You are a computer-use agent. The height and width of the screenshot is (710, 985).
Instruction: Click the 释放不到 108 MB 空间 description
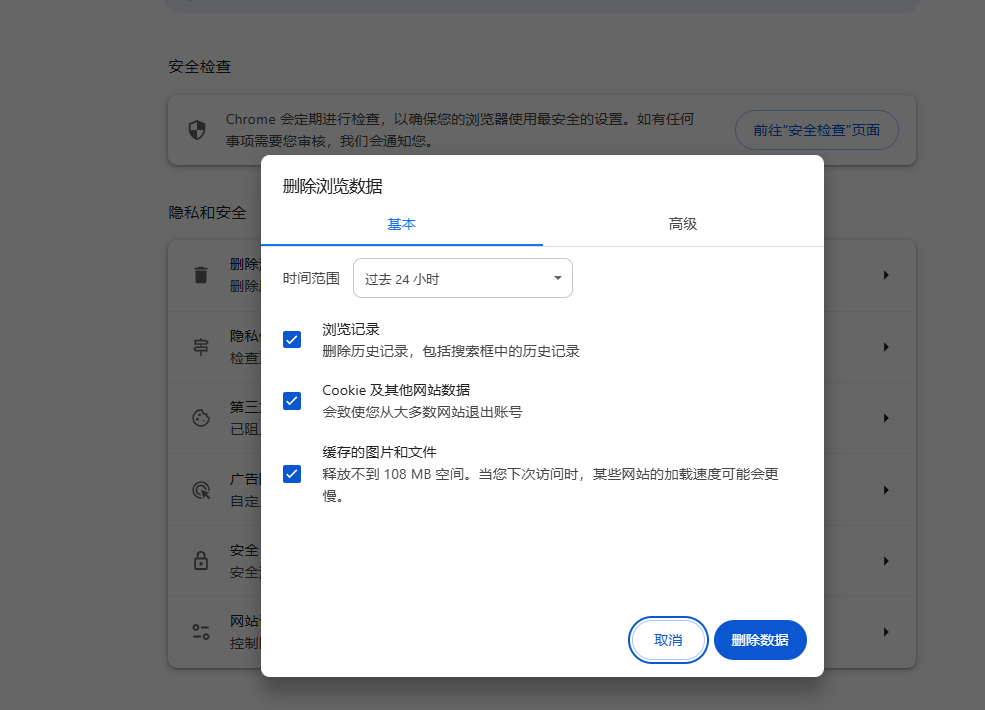(550, 485)
